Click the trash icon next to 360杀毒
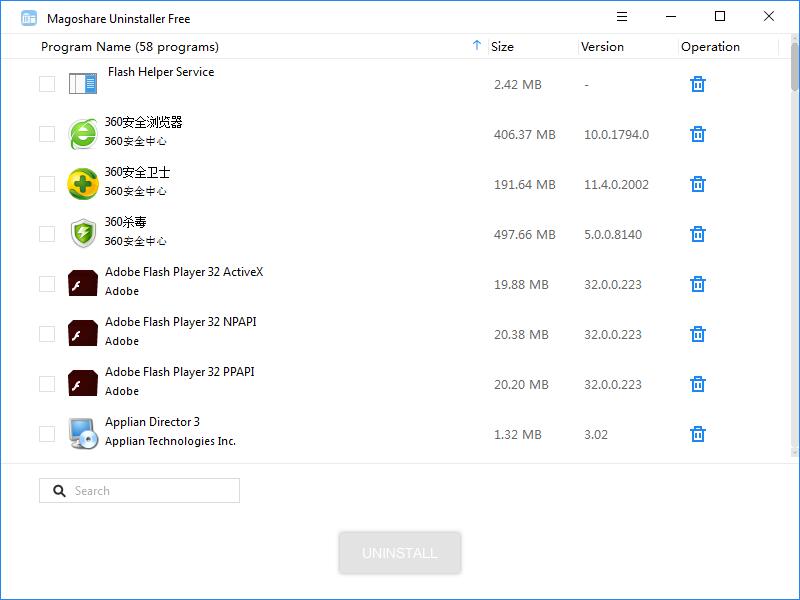 pyautogui.click(x=697, y=234)
